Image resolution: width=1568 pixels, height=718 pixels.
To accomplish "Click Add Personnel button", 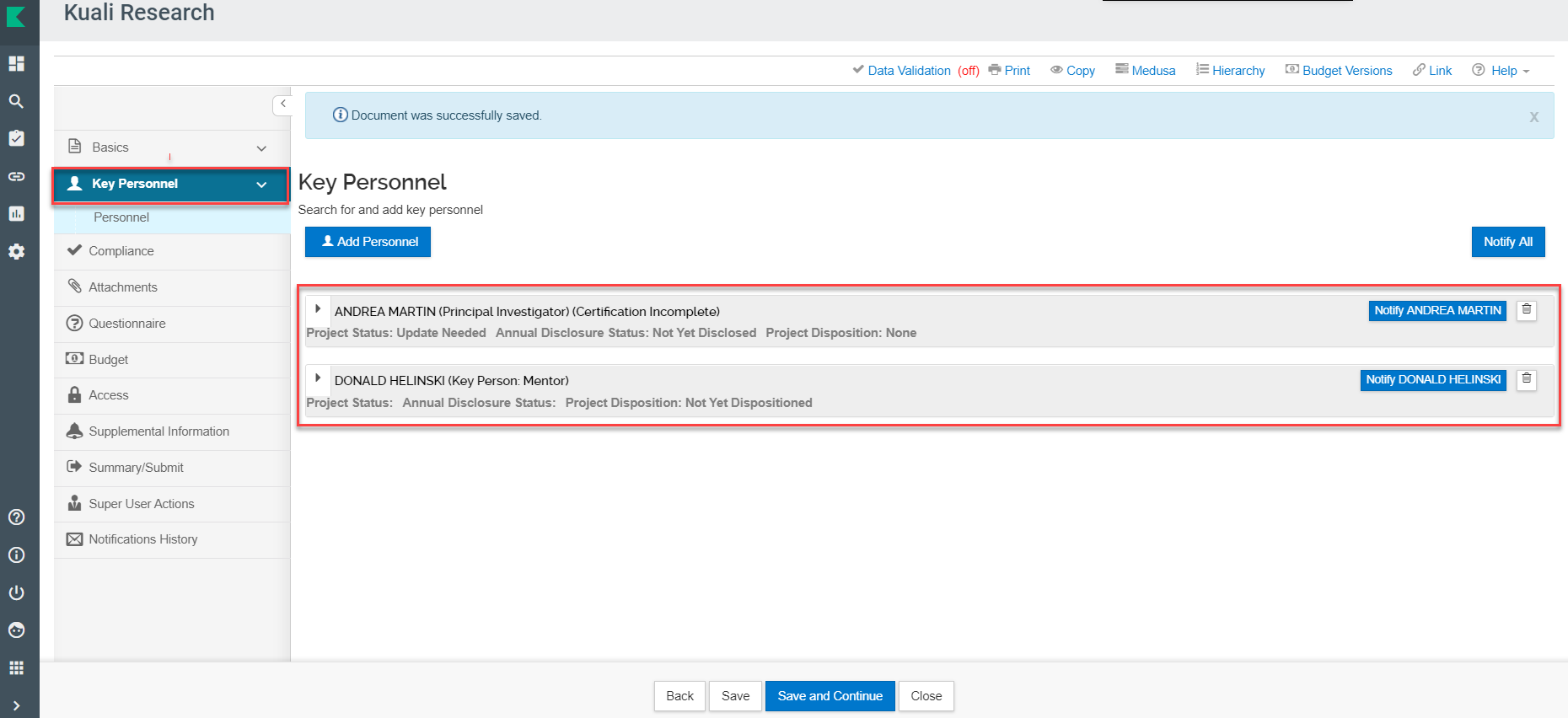I will pos(368,242).
